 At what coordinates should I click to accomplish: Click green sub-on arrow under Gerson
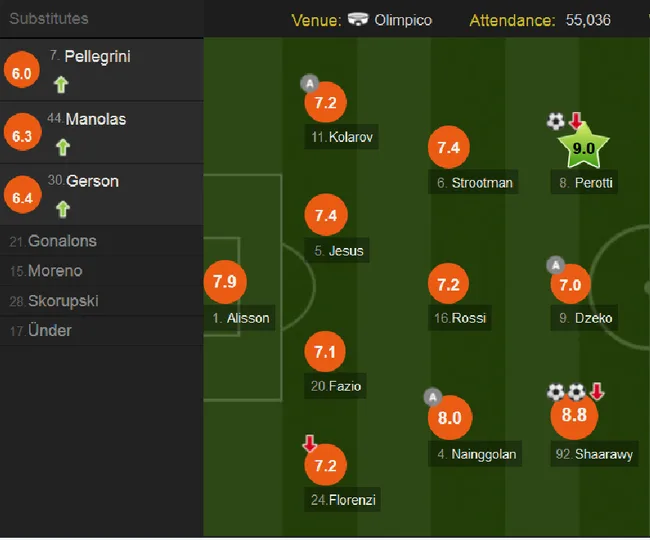coord(63,209)
